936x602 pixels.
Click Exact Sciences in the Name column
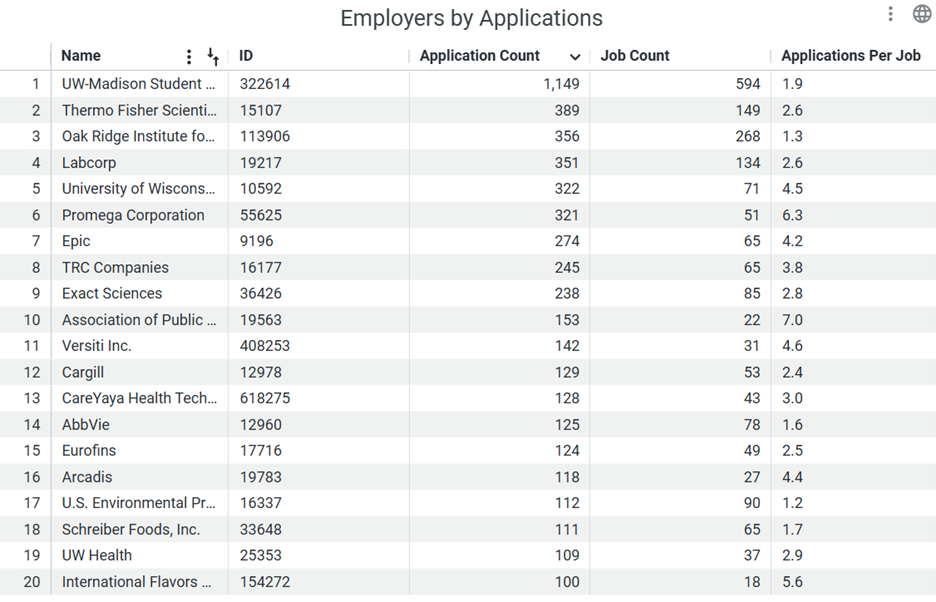point(112,293)
